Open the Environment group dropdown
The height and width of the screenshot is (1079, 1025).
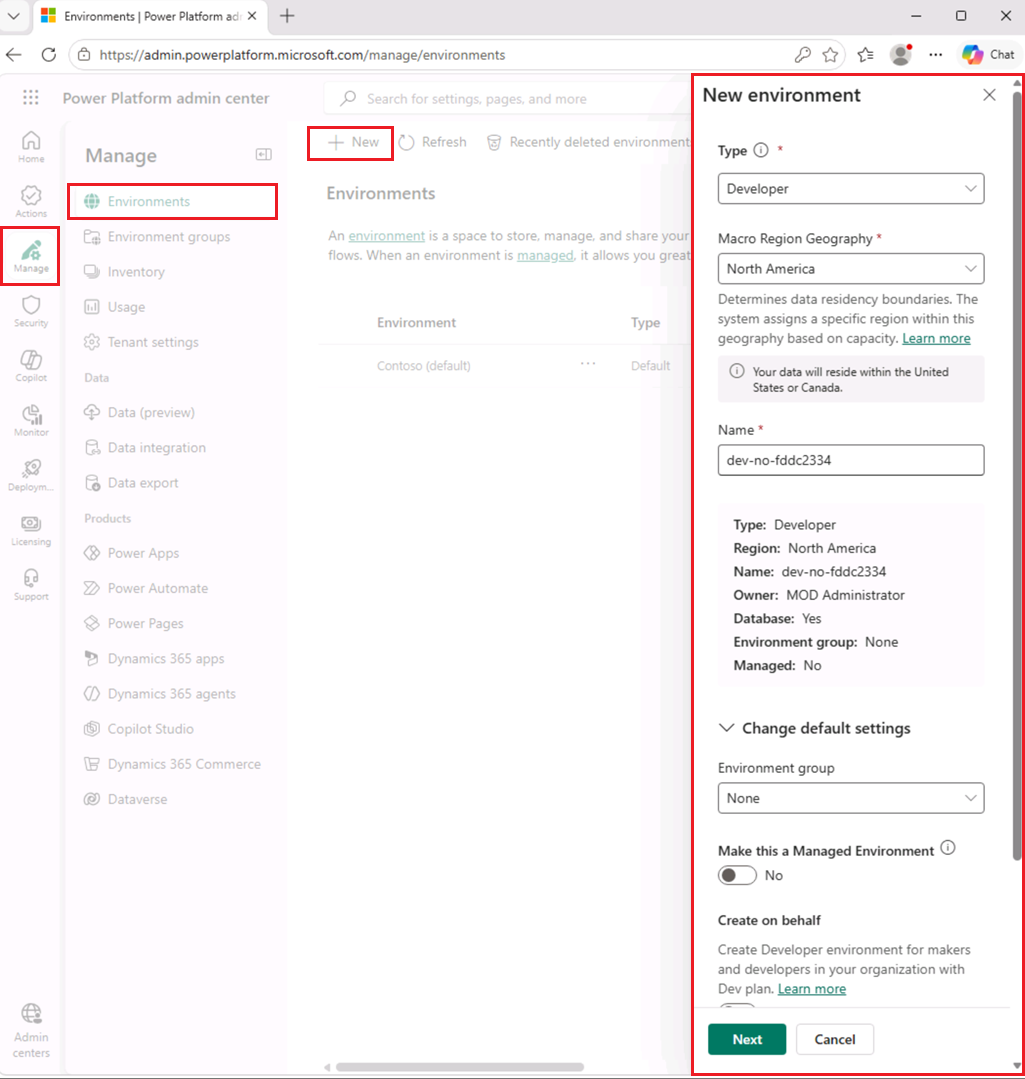click(x=851, y=798)
